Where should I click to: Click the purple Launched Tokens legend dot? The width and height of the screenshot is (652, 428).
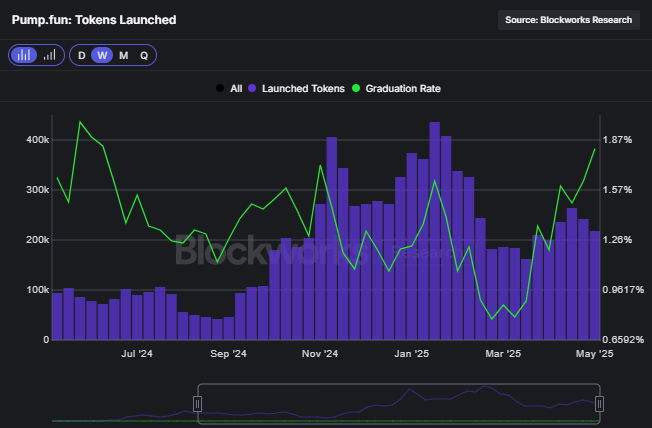tap(253, 88)
